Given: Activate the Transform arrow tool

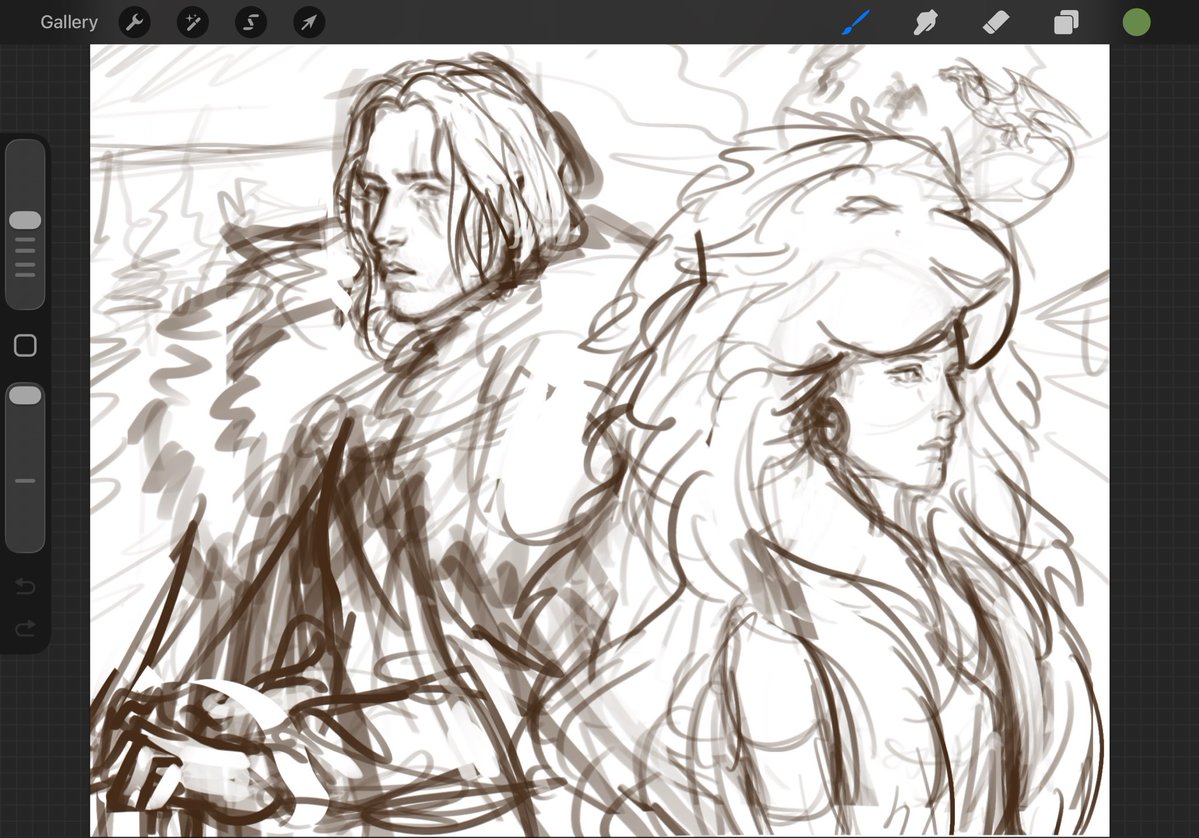Looking at the screenshot, I should pos(309,22).
